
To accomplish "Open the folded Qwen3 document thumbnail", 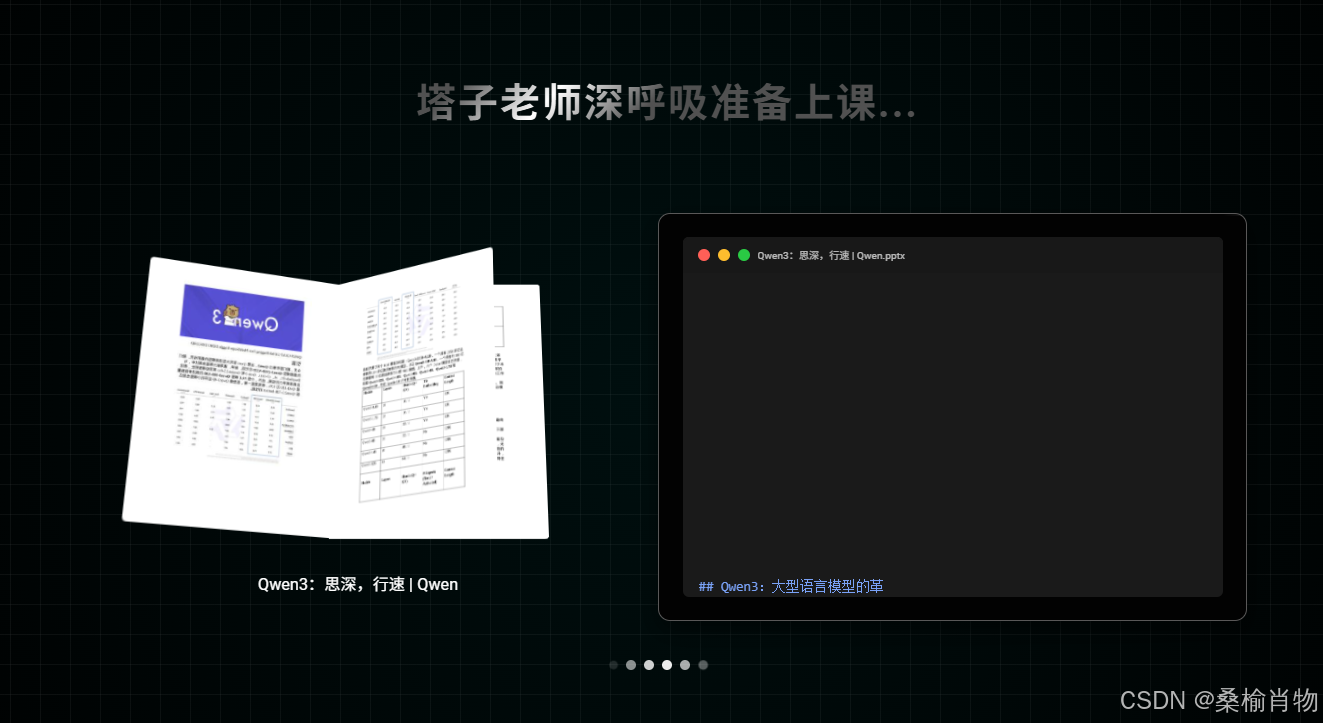I will [336, 394].
